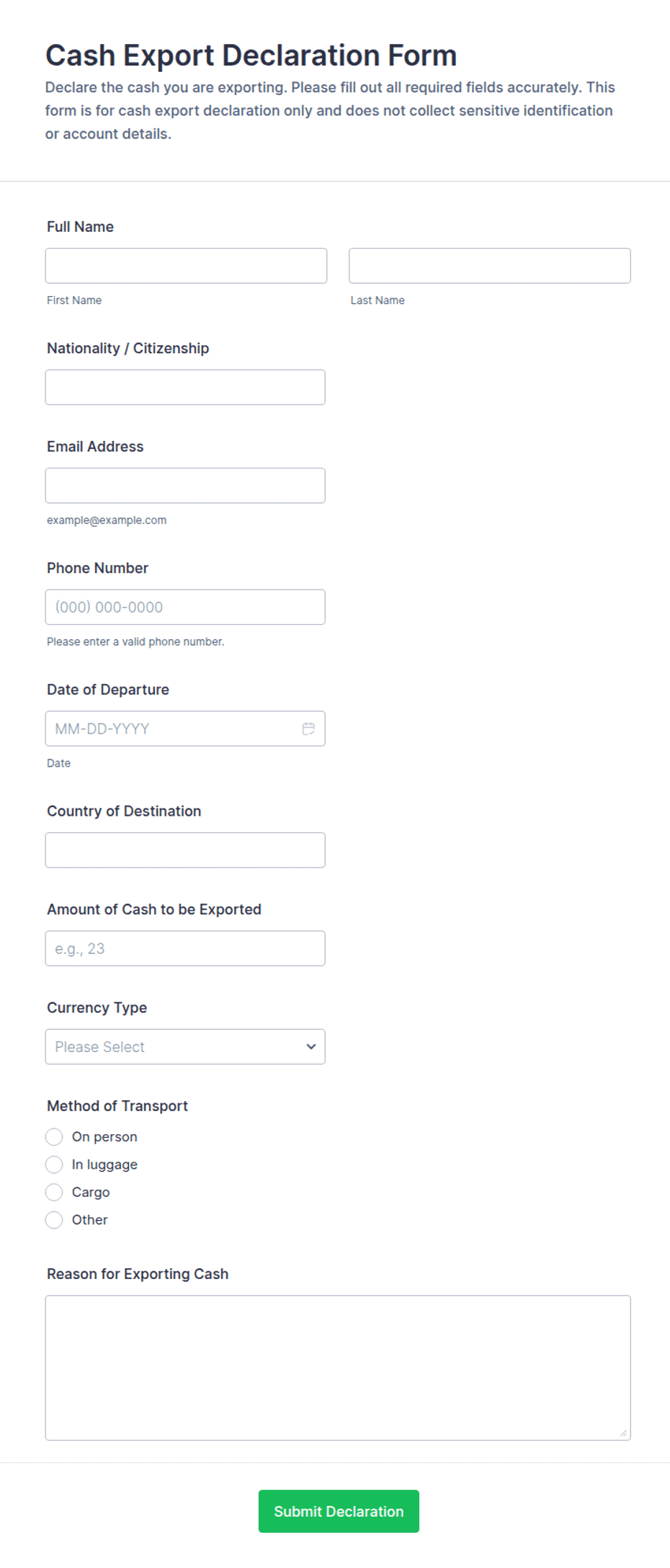The height and width of the screenshot is (1568, 670).
Task: Click into the Email Address field
Action: pos(185,486)
